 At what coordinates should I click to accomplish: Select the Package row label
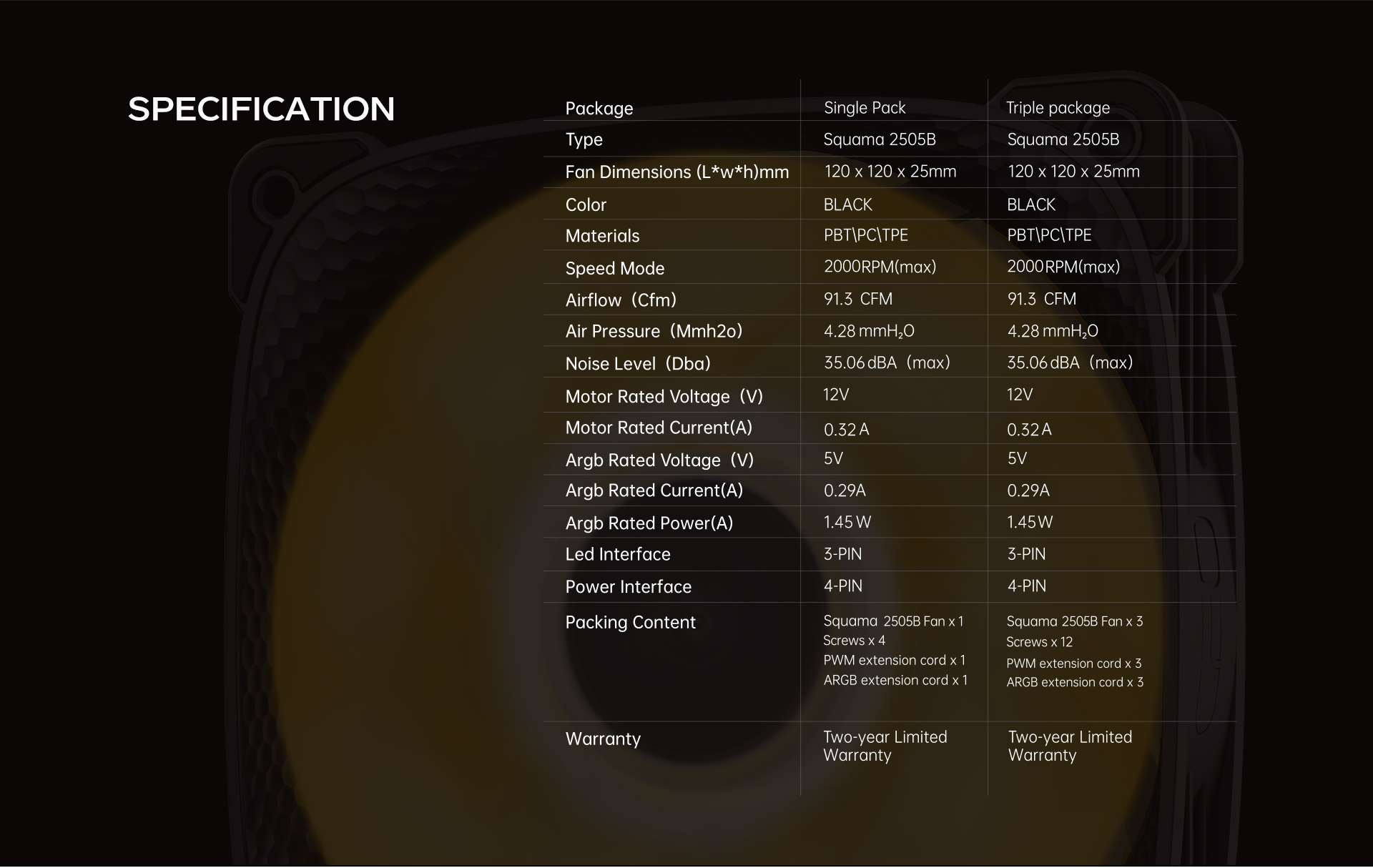coord(599,109)
